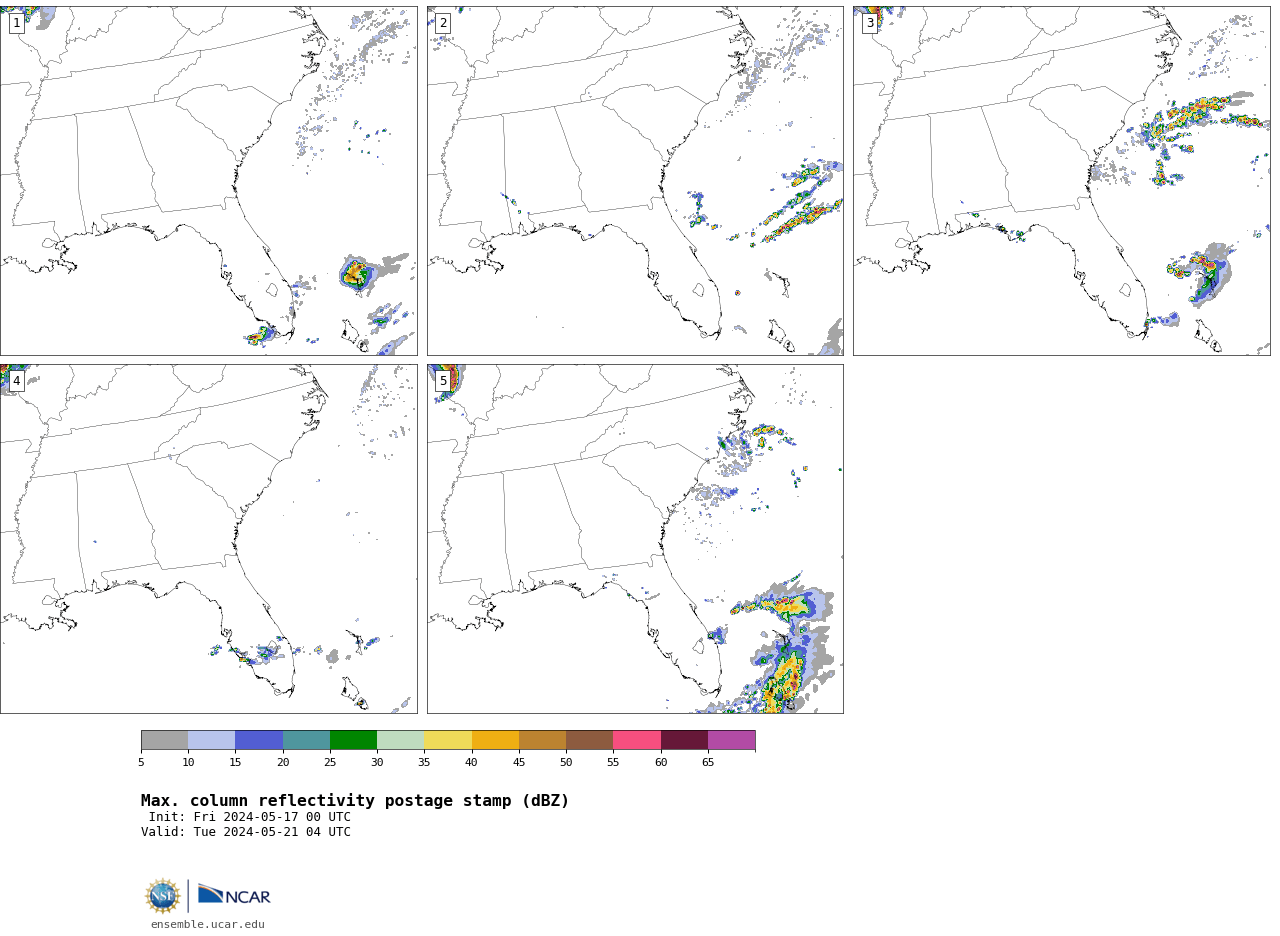Image resolution: width=1280 pixels, height=936 pixels.
Task: Click the number label 5 on fifth map
Action: pos(443,381)
